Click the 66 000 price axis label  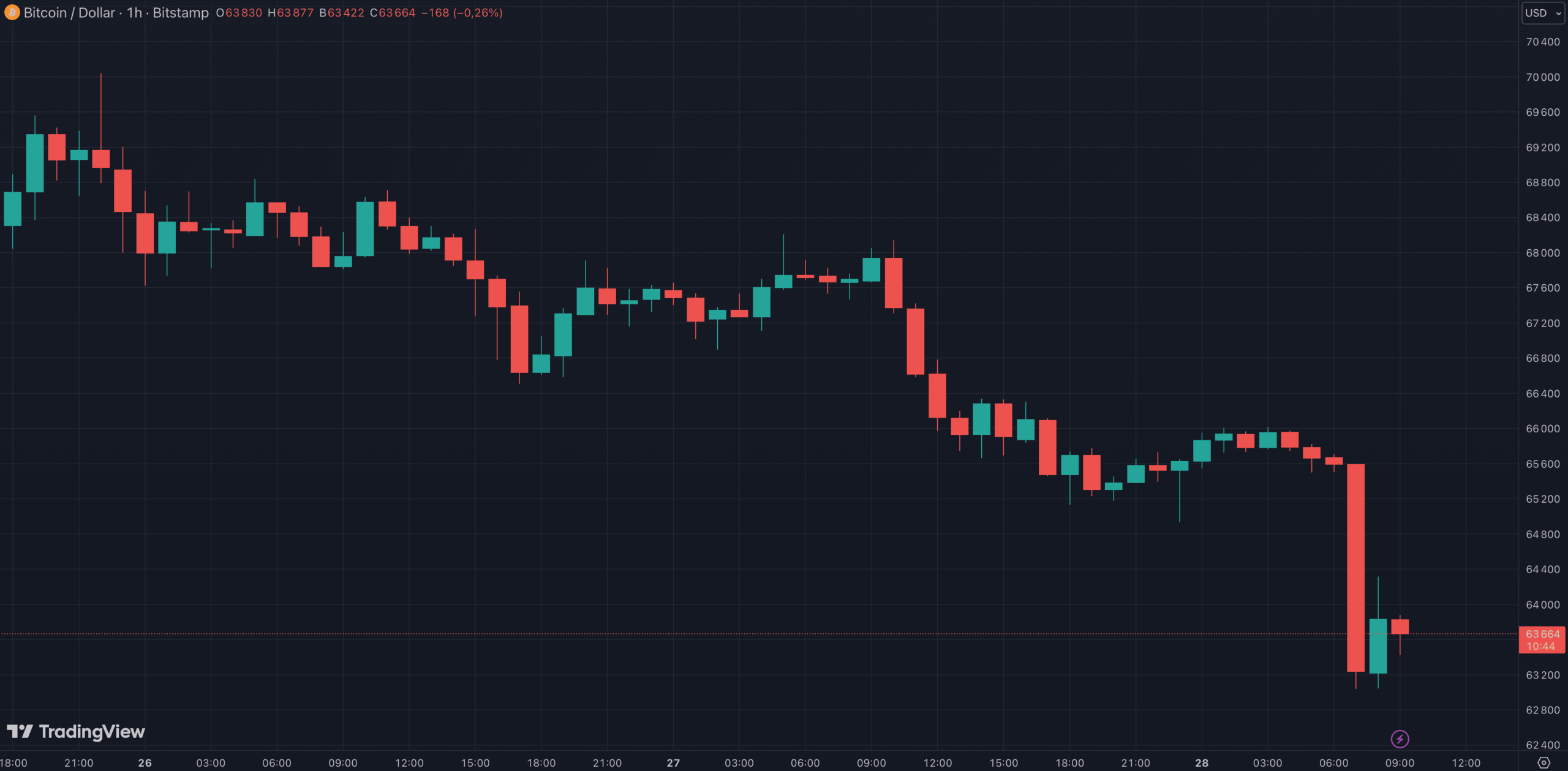point(1542,429)
